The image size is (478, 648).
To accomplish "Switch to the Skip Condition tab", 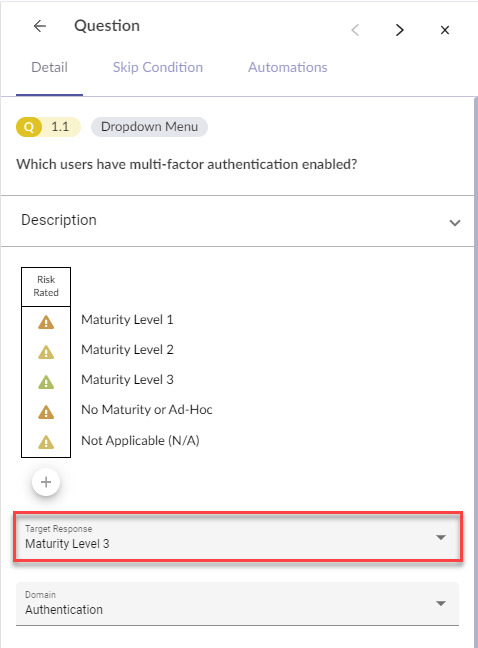I will (158, 67).
